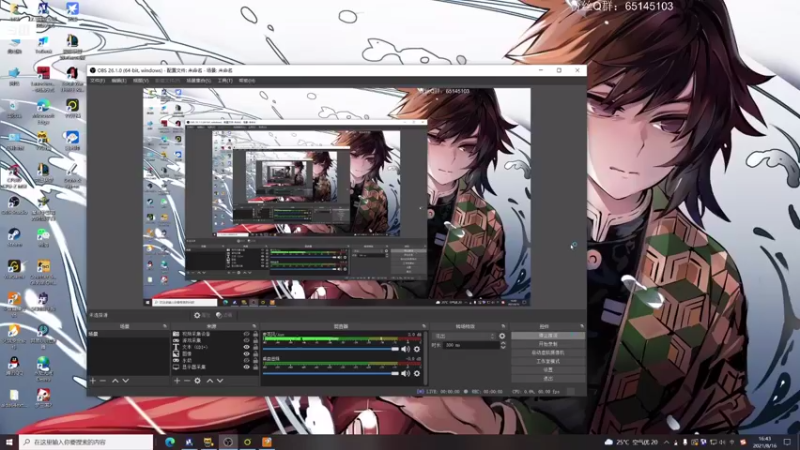Lock the 显示器采集 source
The image size is (800, 450).
[256, 367]
